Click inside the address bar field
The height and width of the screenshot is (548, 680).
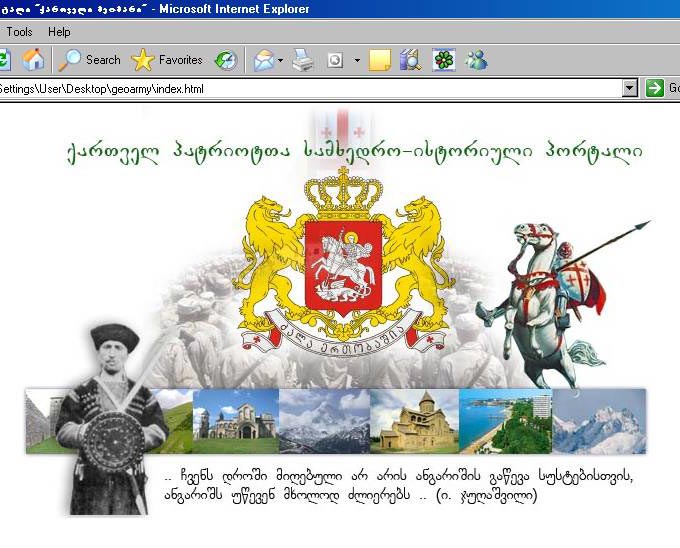(x=310, y=89)
